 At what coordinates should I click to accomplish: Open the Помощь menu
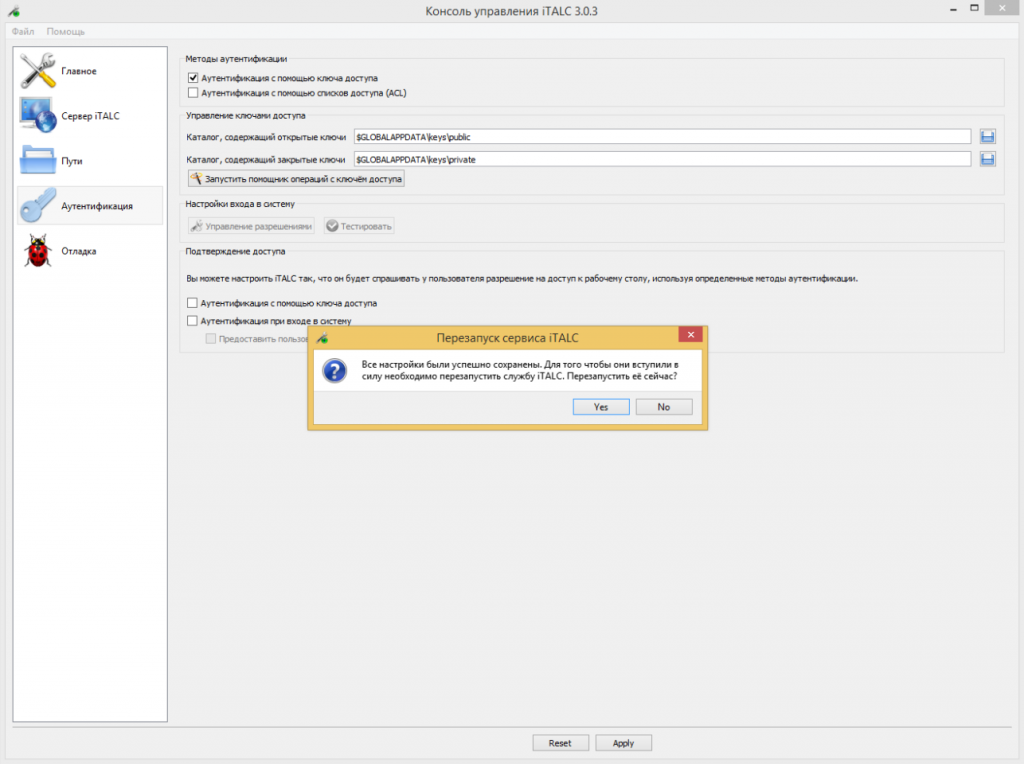(x=65, y=31)
